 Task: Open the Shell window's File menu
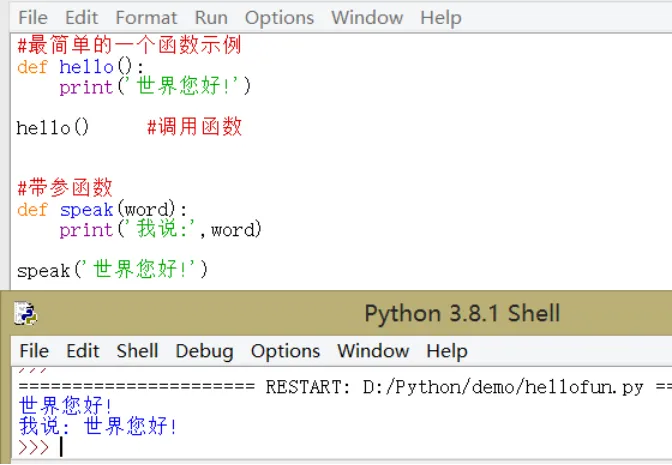[34, 351]
